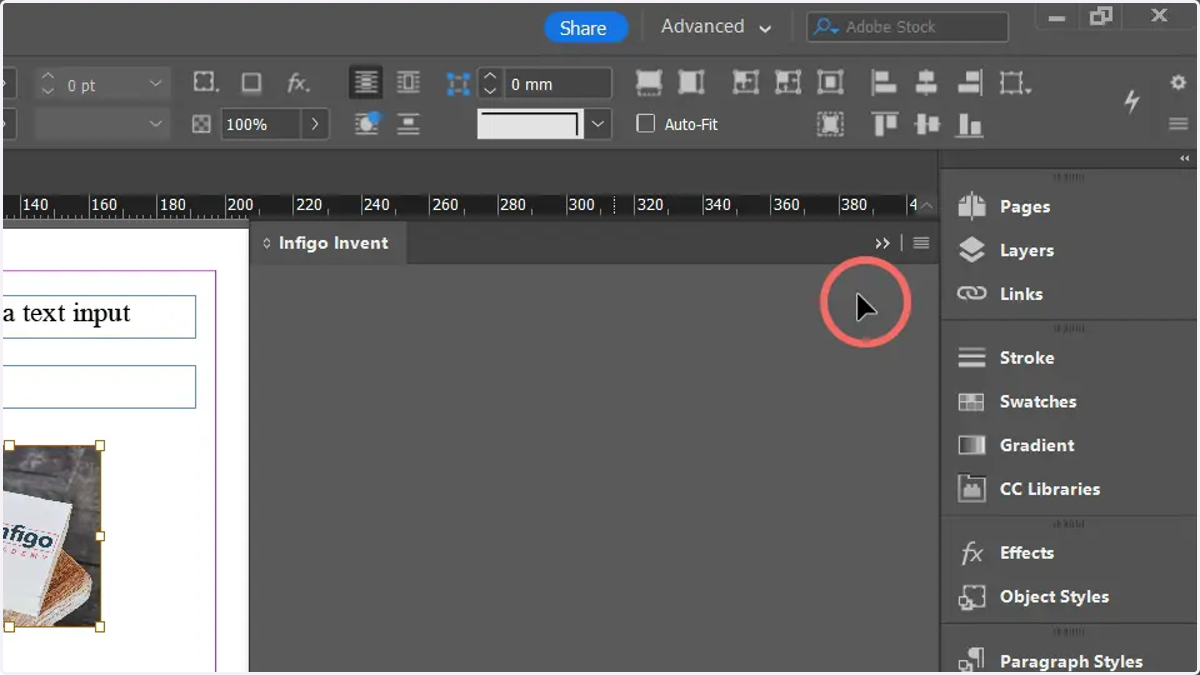1200x675 pixels.
Task: Open the opacity slider arrow
Action: click(315, 124)
